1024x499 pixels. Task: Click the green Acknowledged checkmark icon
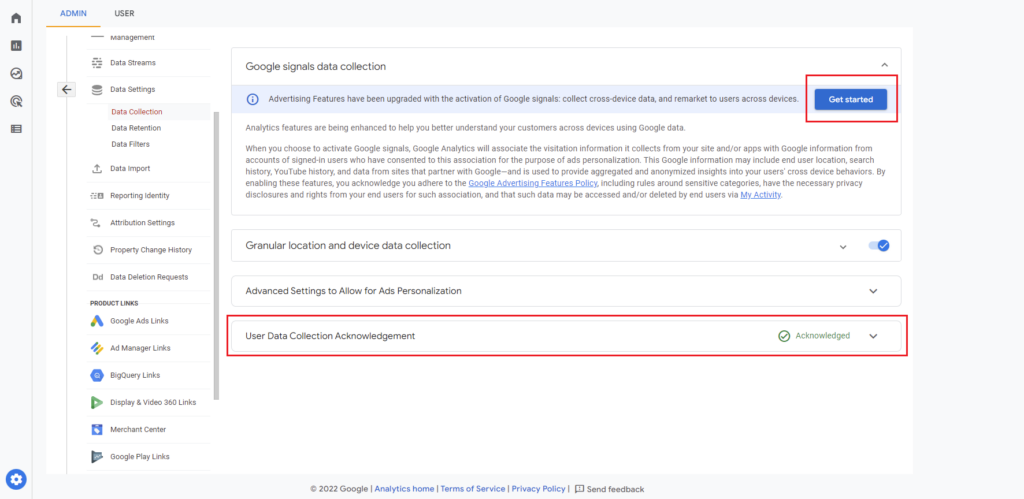click(784, 336)
